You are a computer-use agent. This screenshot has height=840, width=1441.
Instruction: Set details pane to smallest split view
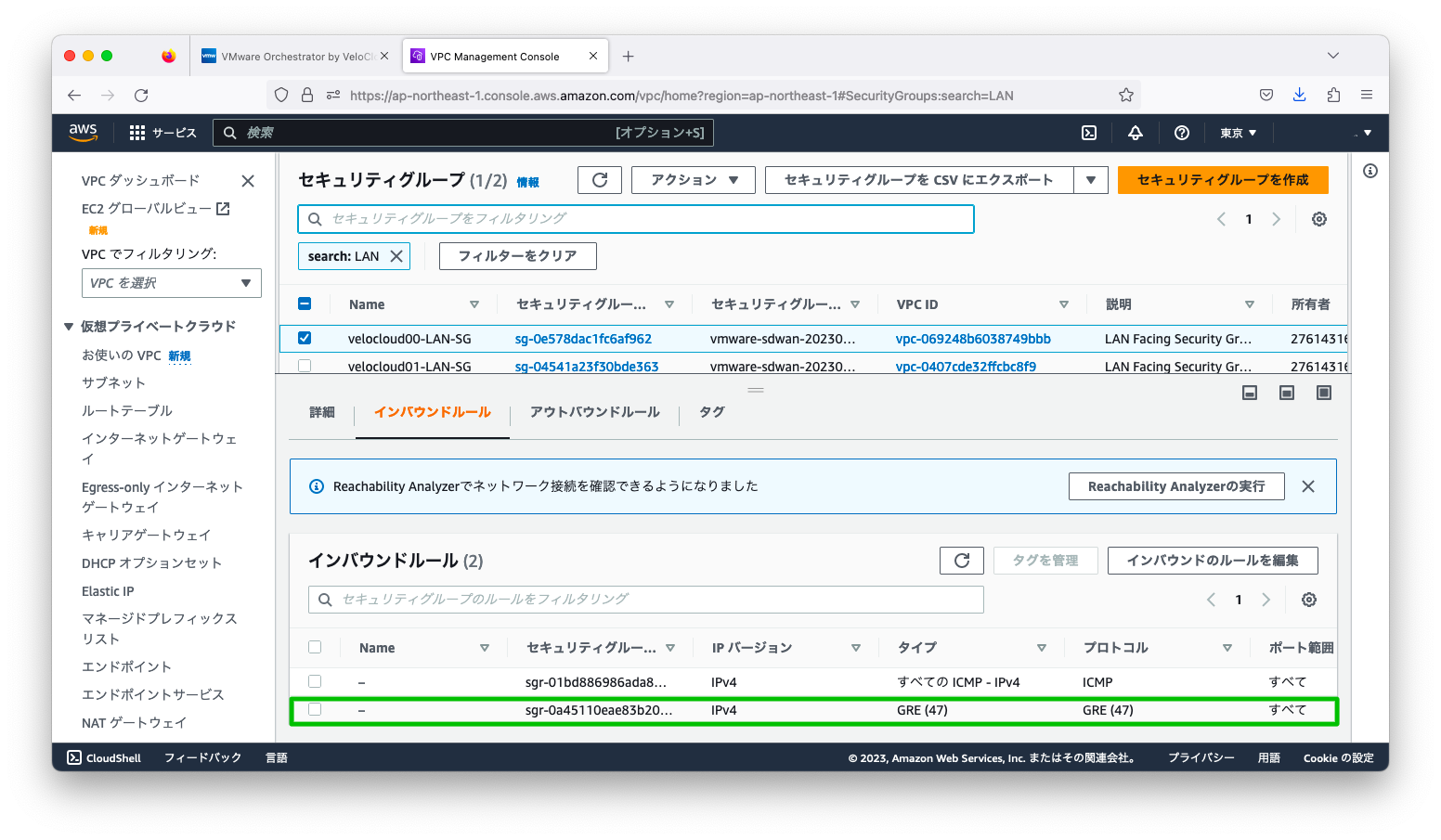click(x=1250, y=393)
